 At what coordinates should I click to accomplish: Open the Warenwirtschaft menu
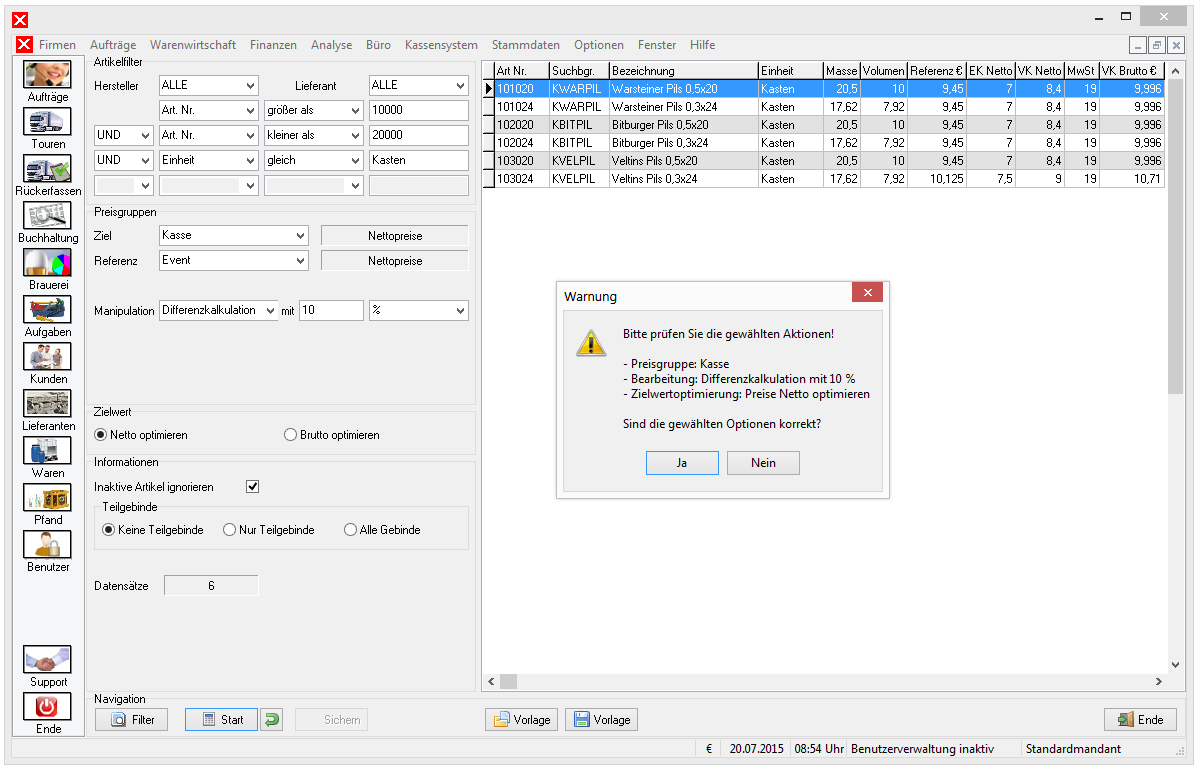[193, 45]
